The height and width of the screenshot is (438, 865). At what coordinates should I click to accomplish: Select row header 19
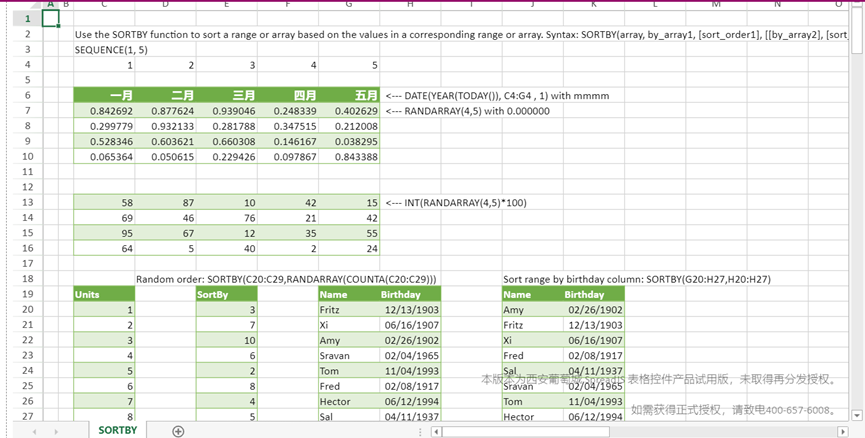pos(28,294)
